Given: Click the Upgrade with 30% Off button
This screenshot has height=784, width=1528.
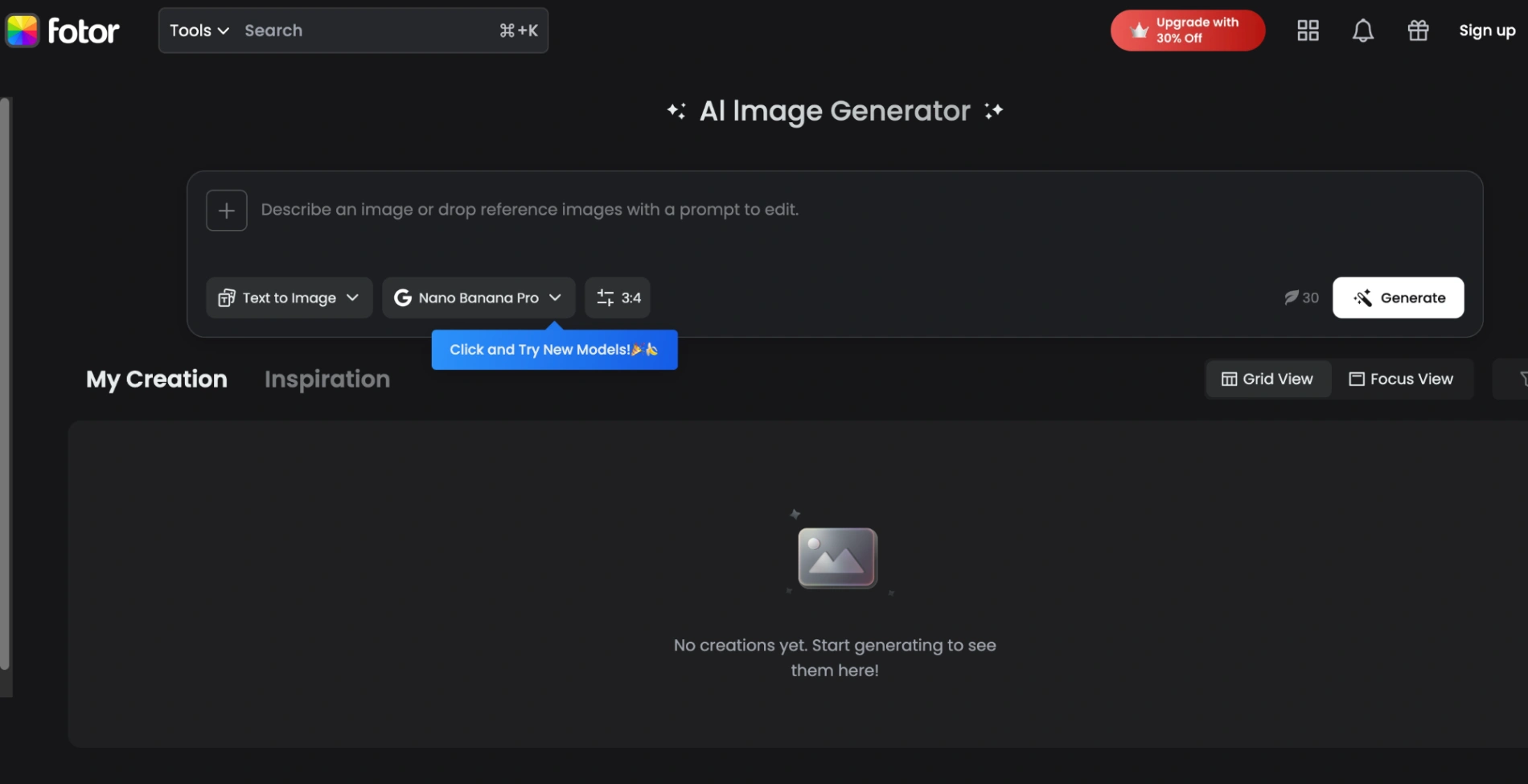Looking at the screenshot, I should (x=1187, y=31).
